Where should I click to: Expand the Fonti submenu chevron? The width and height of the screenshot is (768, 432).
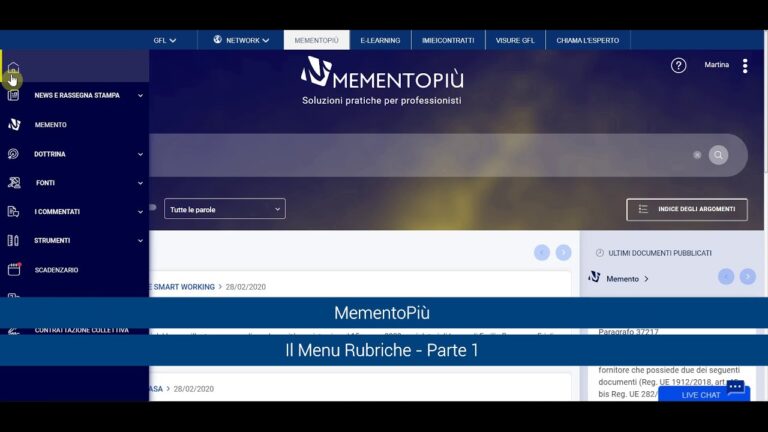pyautogui.click(x=140, y=183)
